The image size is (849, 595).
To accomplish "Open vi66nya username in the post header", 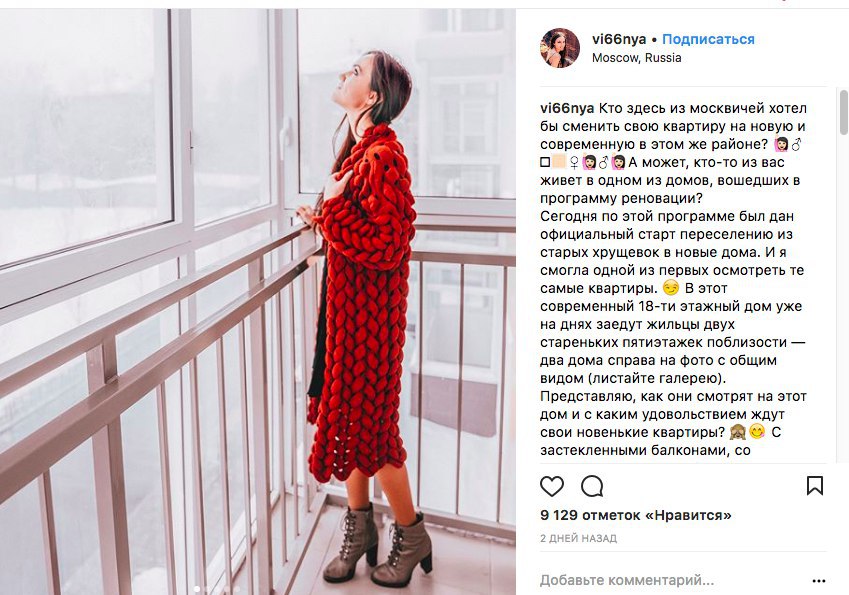I will 619,39.
